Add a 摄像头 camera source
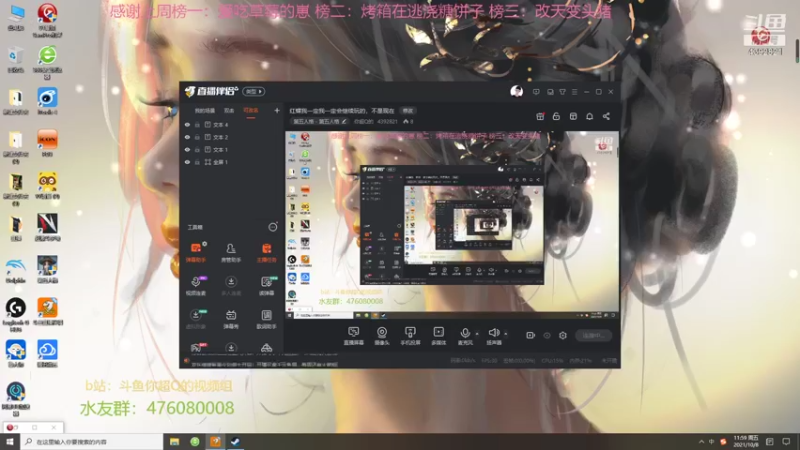The height and width of the screenshot is (450, 800). coord(382,336)
